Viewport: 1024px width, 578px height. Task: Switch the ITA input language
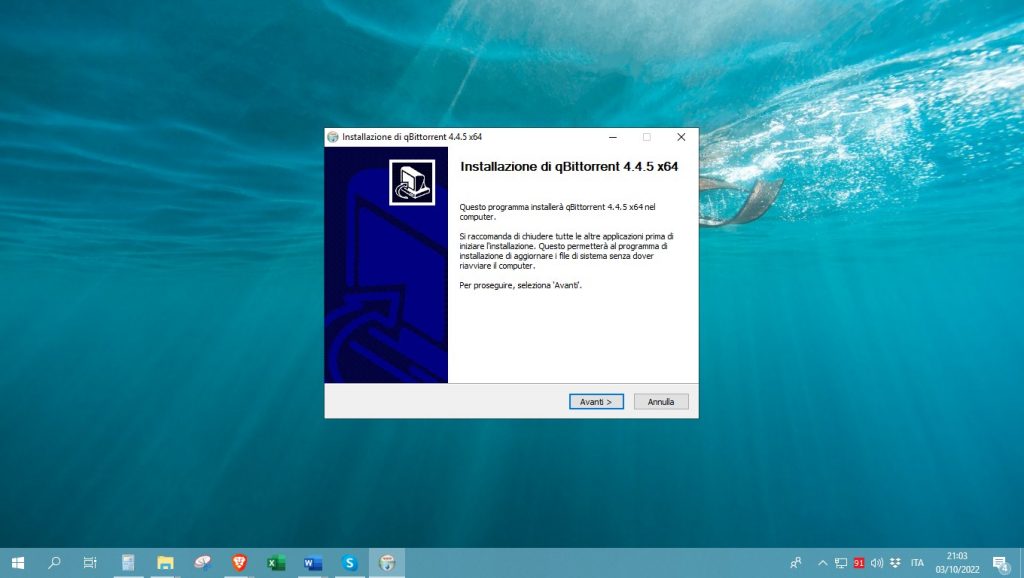coord(917,563)
